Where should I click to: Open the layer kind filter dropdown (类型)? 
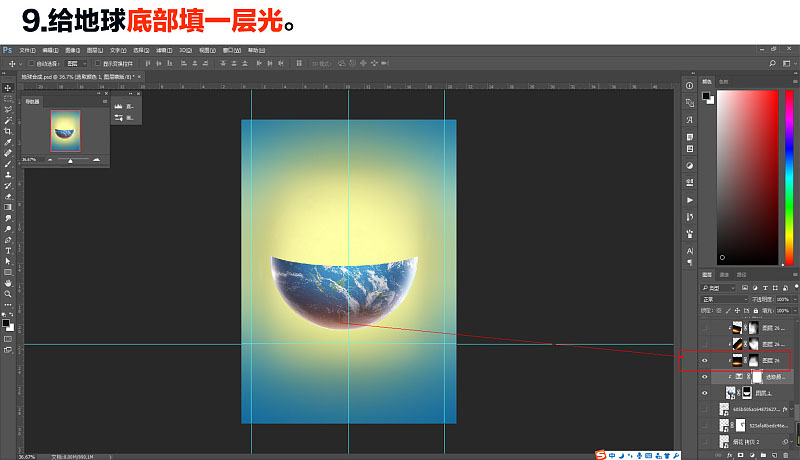coord(718,288)
